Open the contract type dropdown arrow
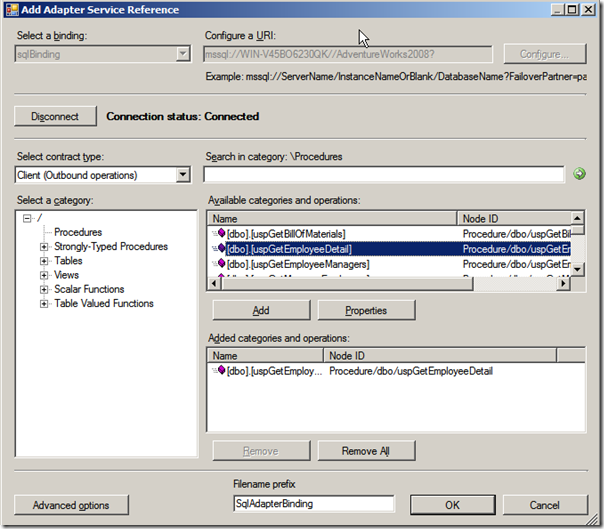 pos(183,175)
